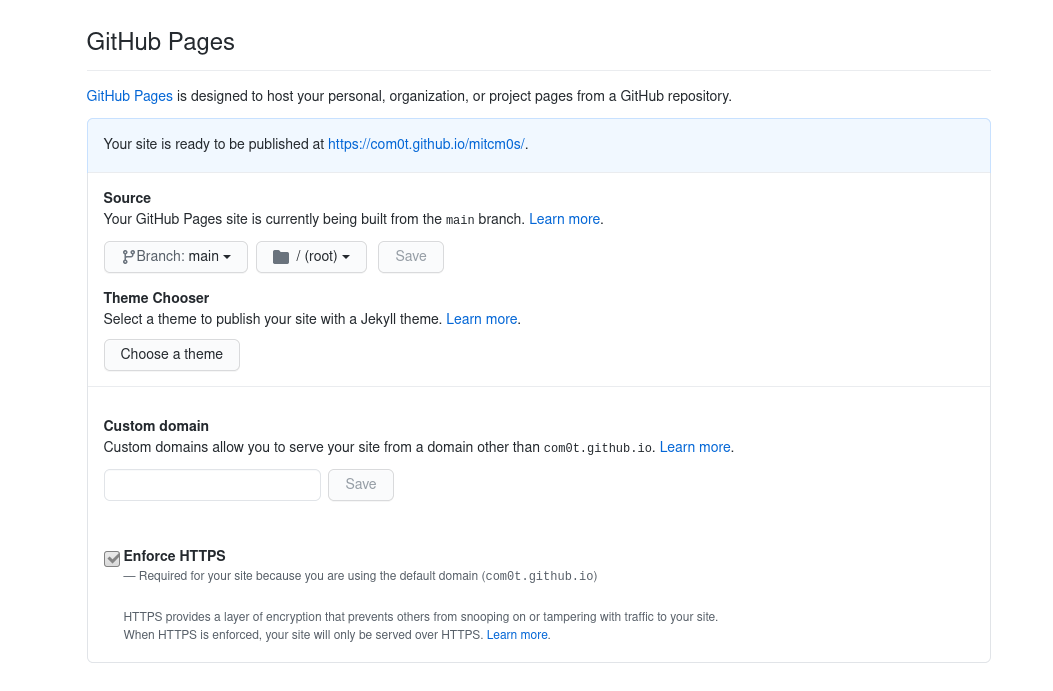Click Learn more about custom domains
The height and width of the screenshot is (691, 1053).
pyautogui.click(x=695, y=447)
